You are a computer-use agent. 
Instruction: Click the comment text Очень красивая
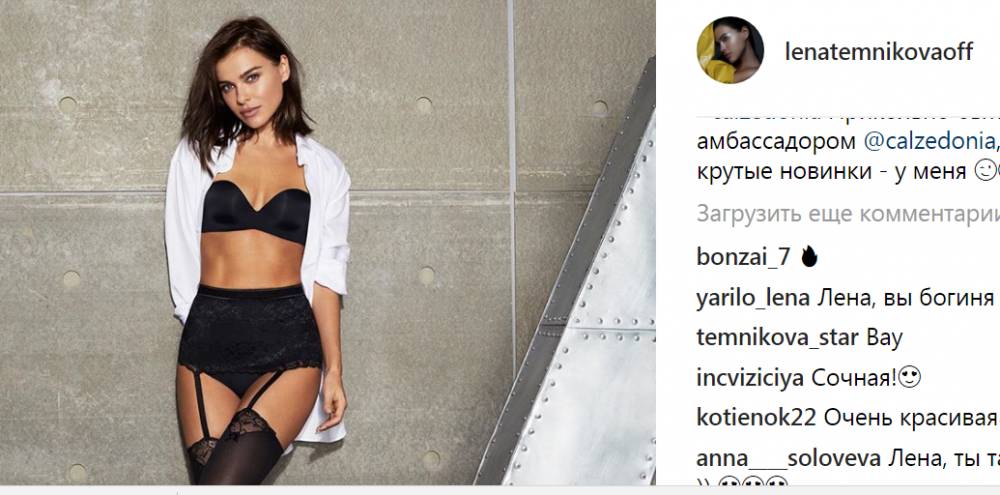click(x=910, y=418)
